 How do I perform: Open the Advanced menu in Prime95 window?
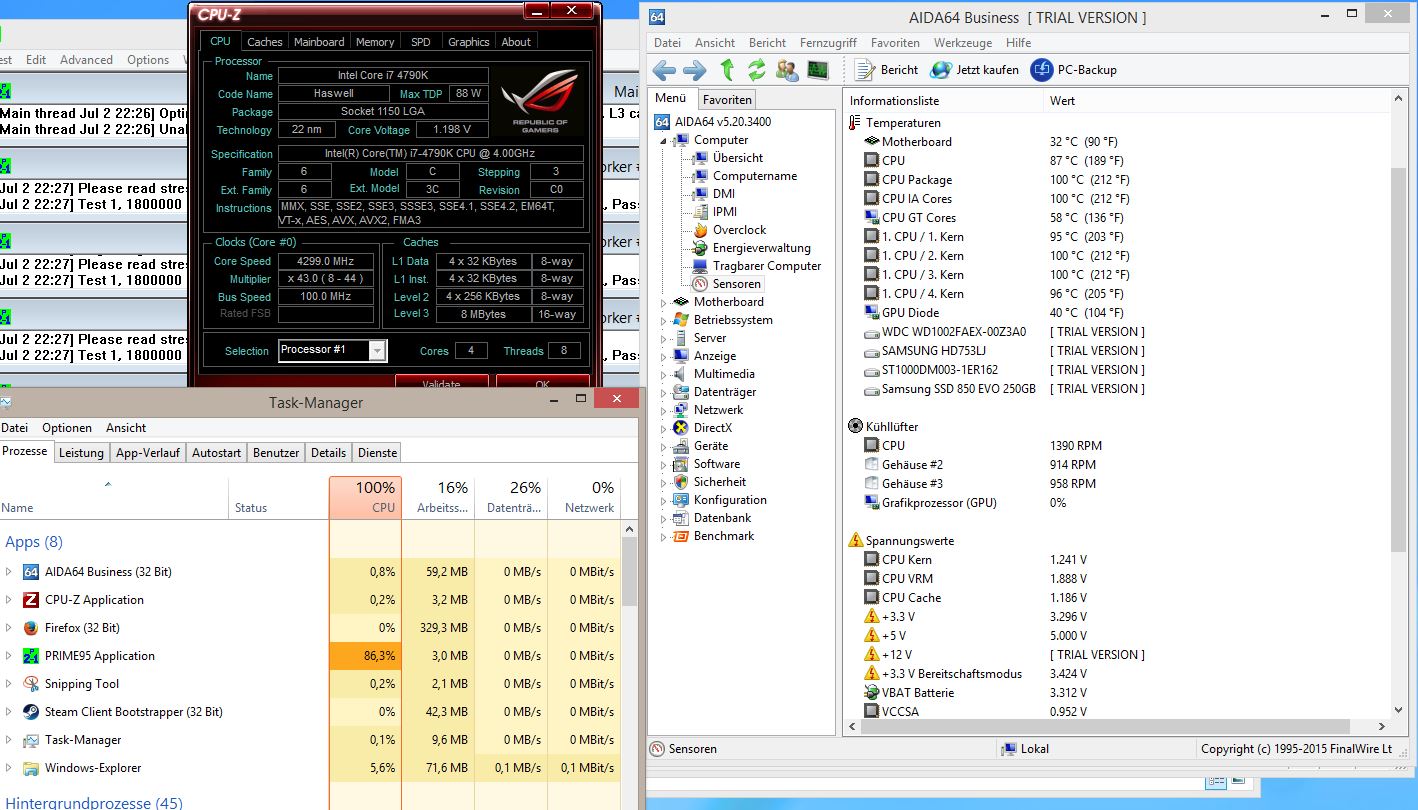click(x=86, y=60)
